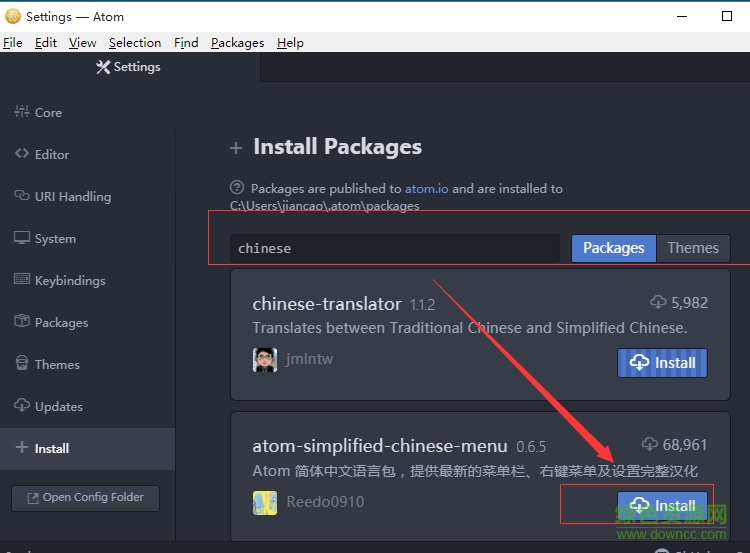Install the chinese-translator package
The height and width of the screenshot is (553, 750).
click(x=662, y=363)
